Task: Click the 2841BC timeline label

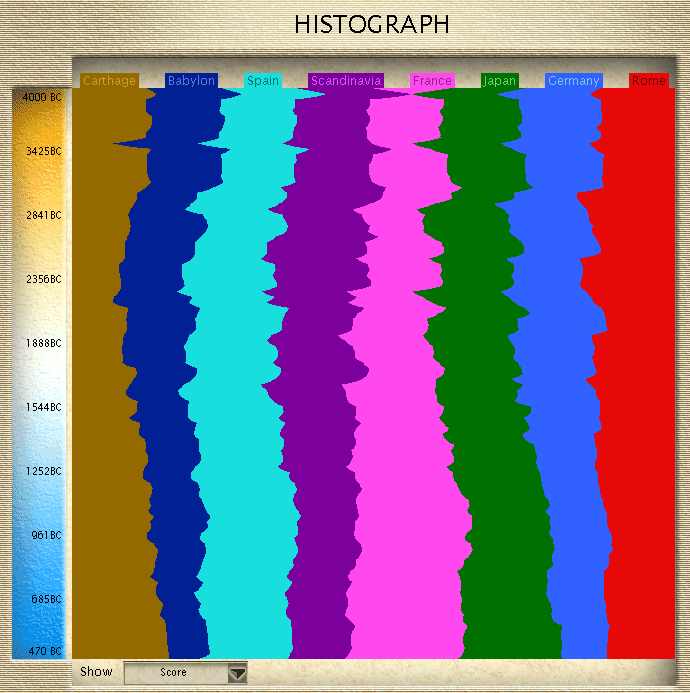Action: (x=44, y=215)
